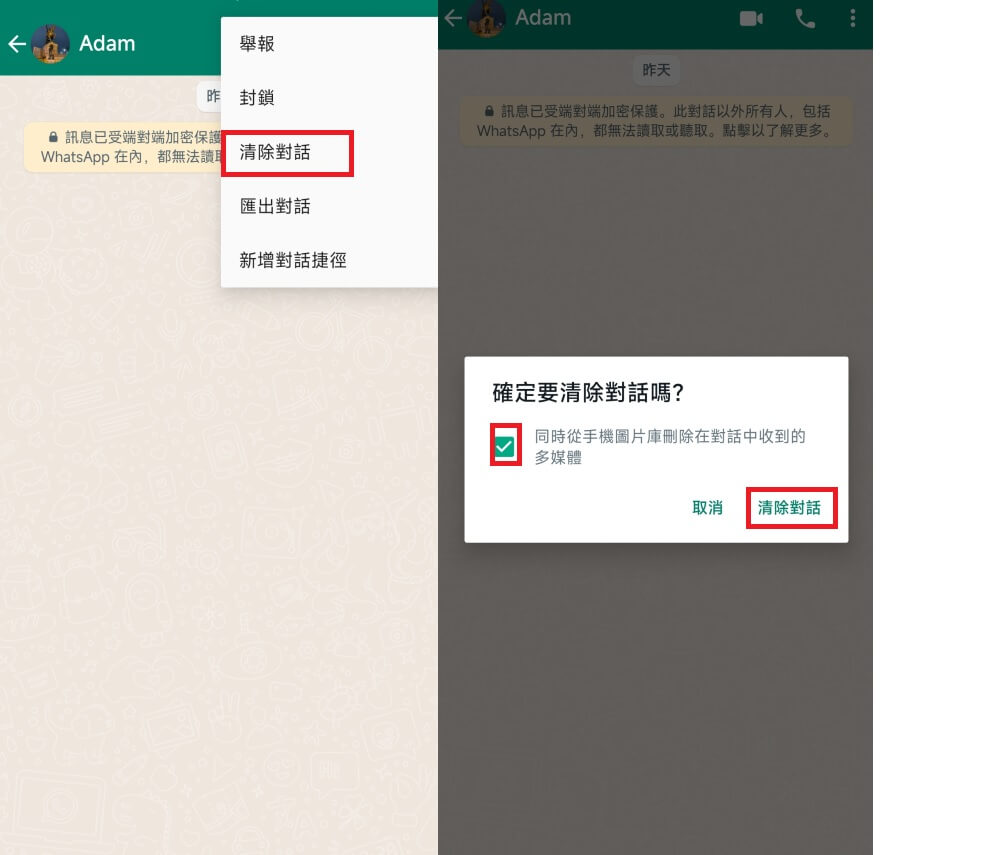The image size is (1000, 855).
Task: Select 舉報 to report the contact
Action: [256, 44]
